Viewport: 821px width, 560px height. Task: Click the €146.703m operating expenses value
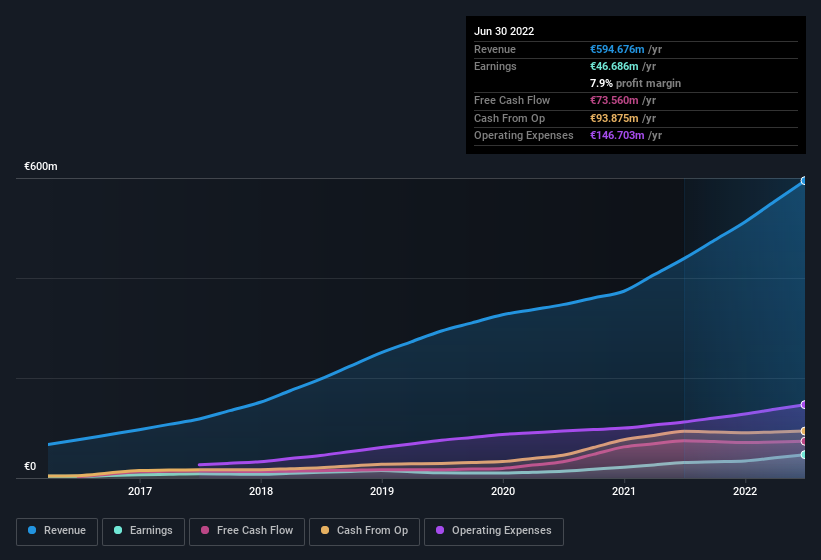[617, 135]
